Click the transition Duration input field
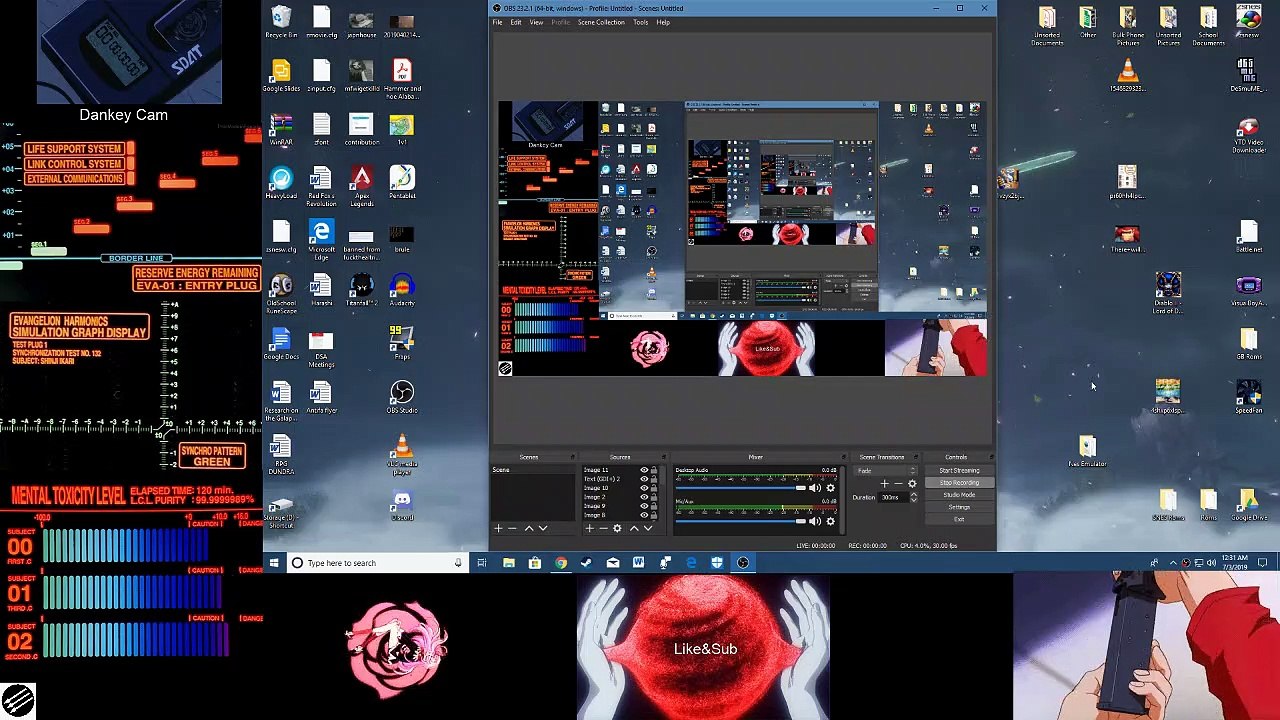This screenshot has width=1280, height=720. [896, 497]
